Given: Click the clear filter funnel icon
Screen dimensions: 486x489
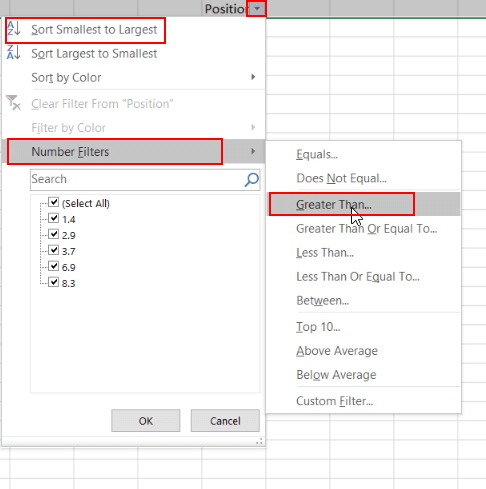Looking at the screenshot, I should click(13, 103).
